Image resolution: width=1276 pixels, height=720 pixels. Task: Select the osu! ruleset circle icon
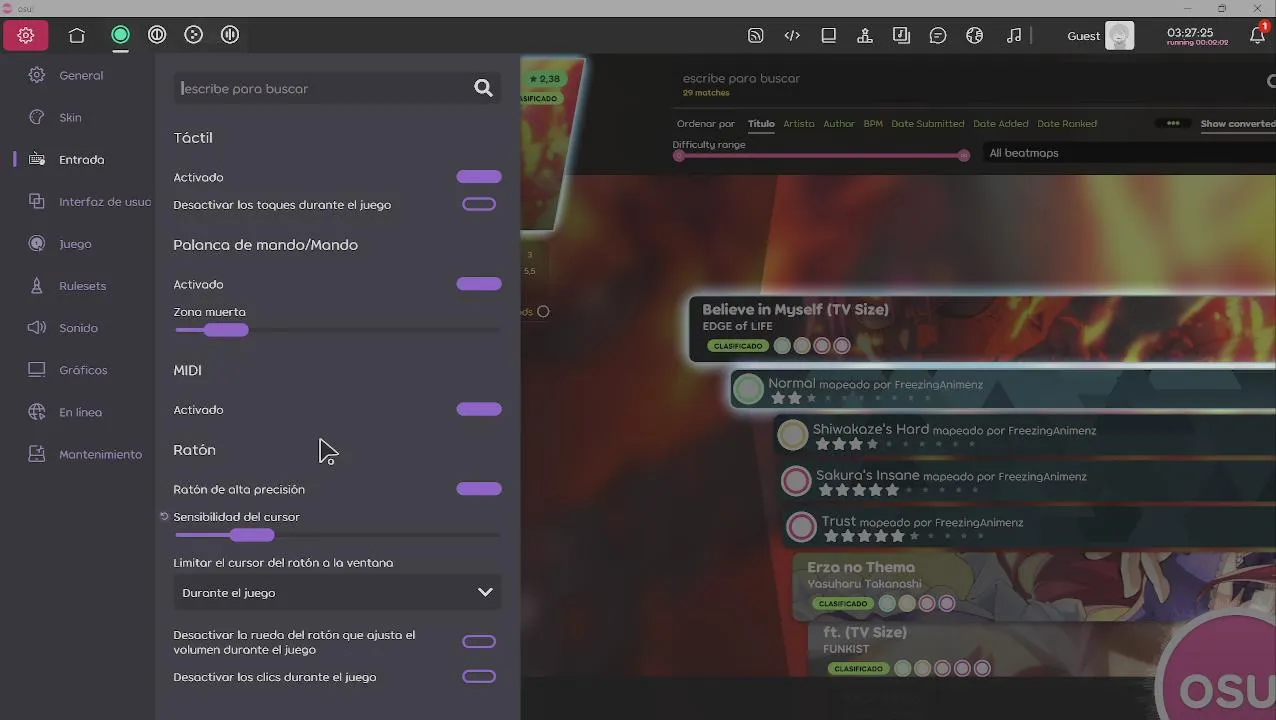click(120, 35)
